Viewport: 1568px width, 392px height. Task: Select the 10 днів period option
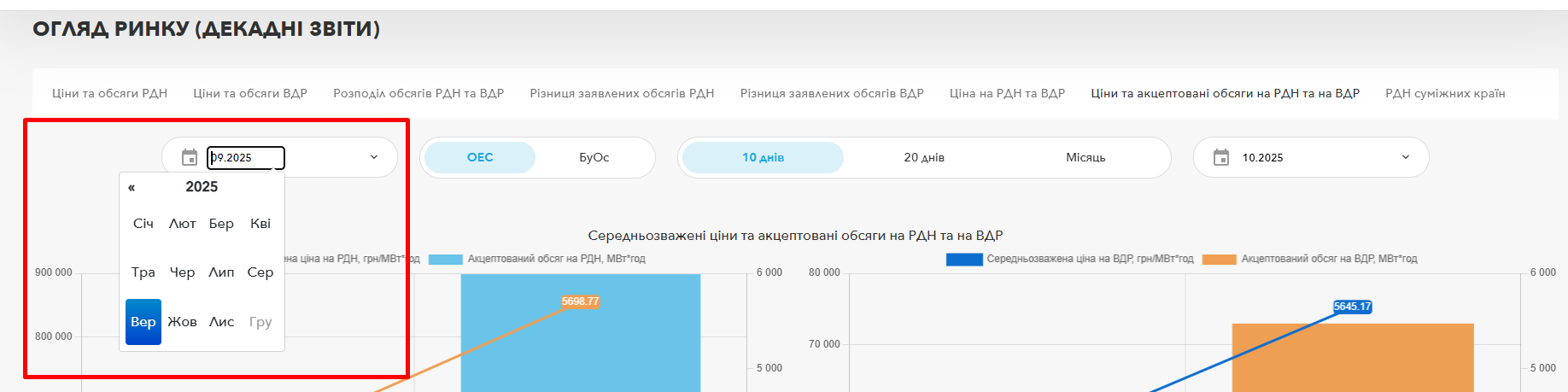click(x=763, y=157)
